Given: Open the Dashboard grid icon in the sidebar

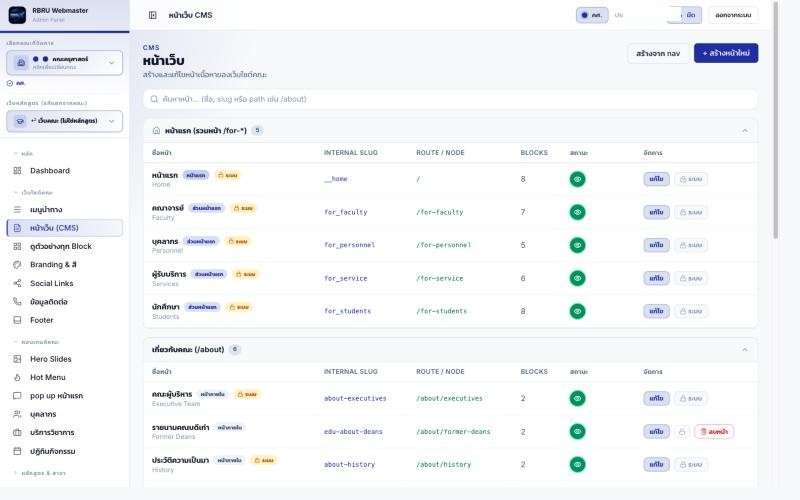Looking at the screenshot, I should pyautogui.click(x=17, y=170).
